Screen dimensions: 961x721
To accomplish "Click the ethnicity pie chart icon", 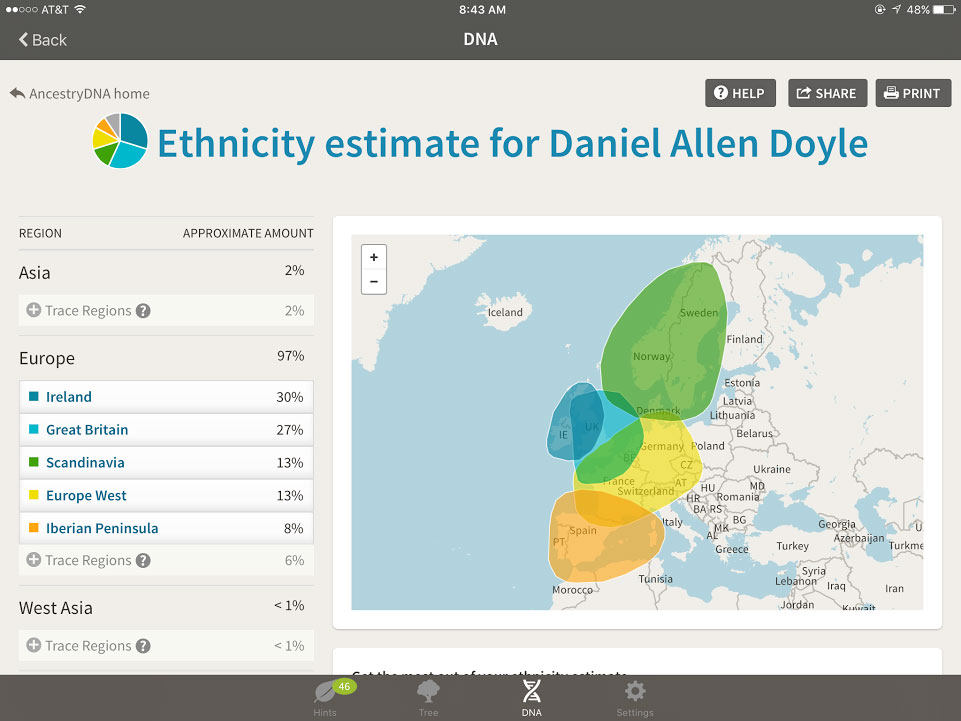I will click(120, 141).
